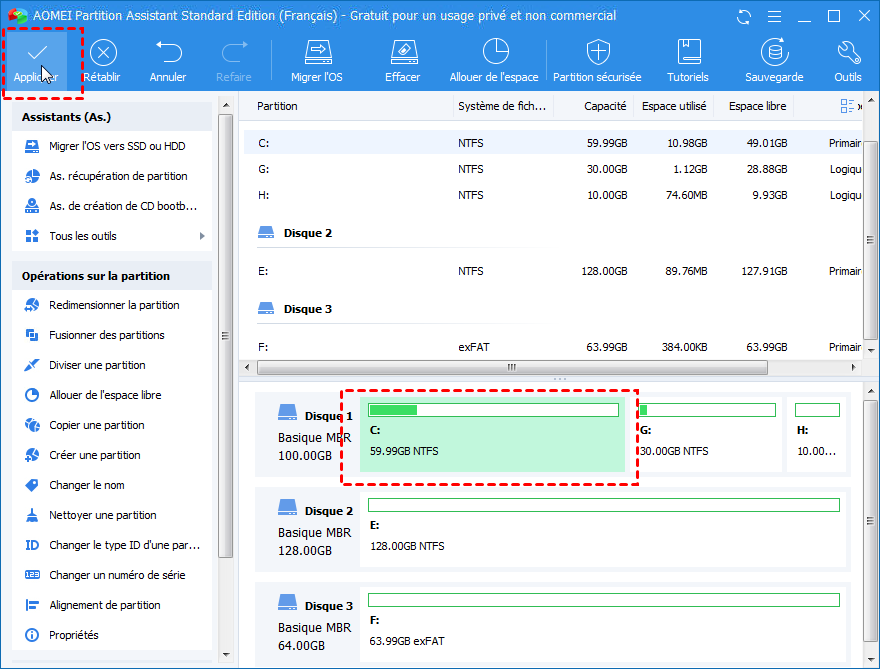The image size is (880, 669).
Task: Click the Annuler undo arrow
Action: click(168, 53)
